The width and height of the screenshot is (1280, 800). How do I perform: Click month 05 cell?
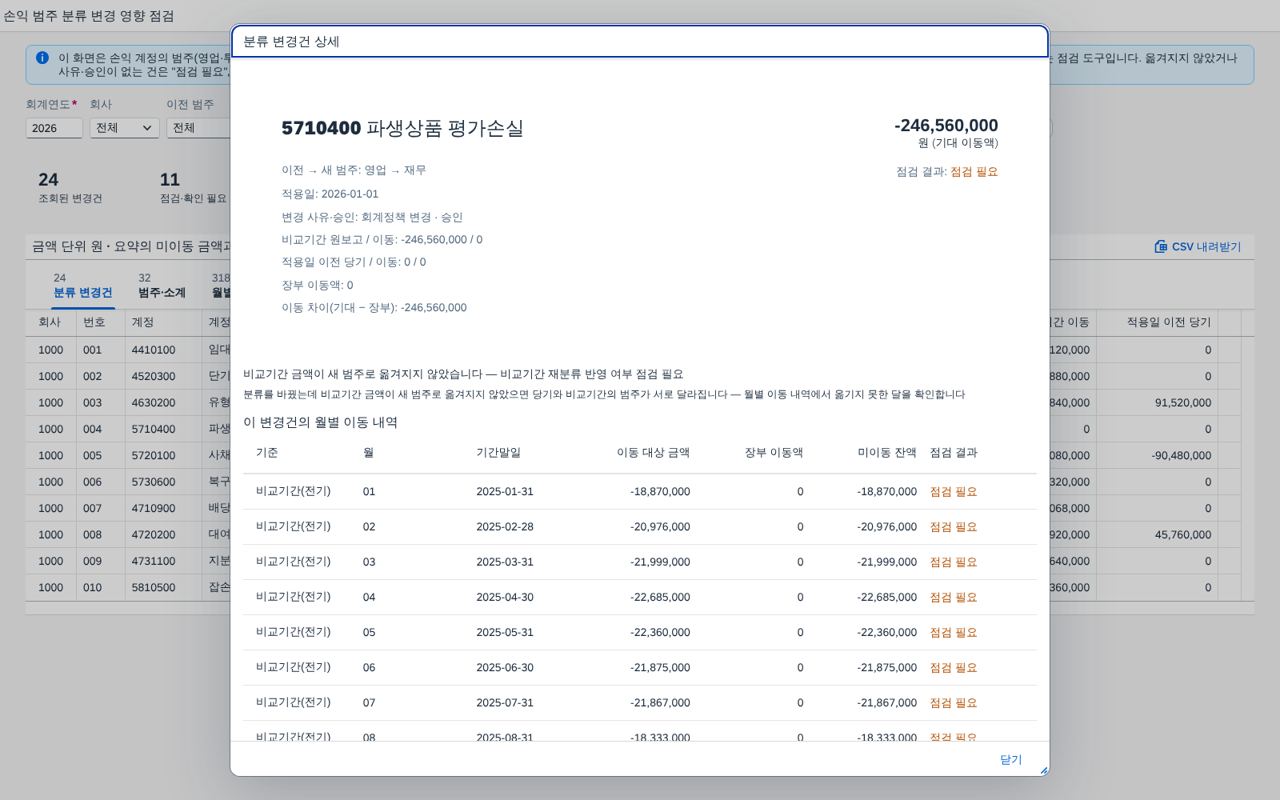(369, 632)
